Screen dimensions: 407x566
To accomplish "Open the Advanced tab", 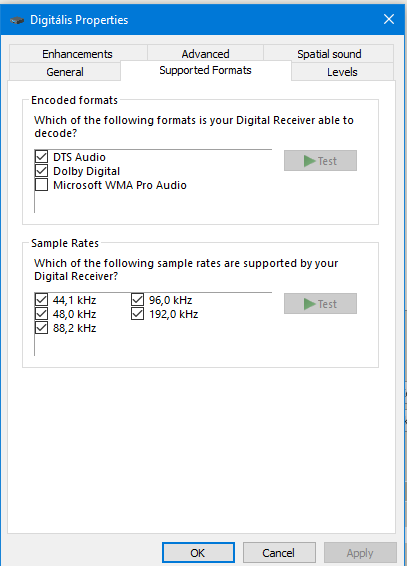I will 205,54.
